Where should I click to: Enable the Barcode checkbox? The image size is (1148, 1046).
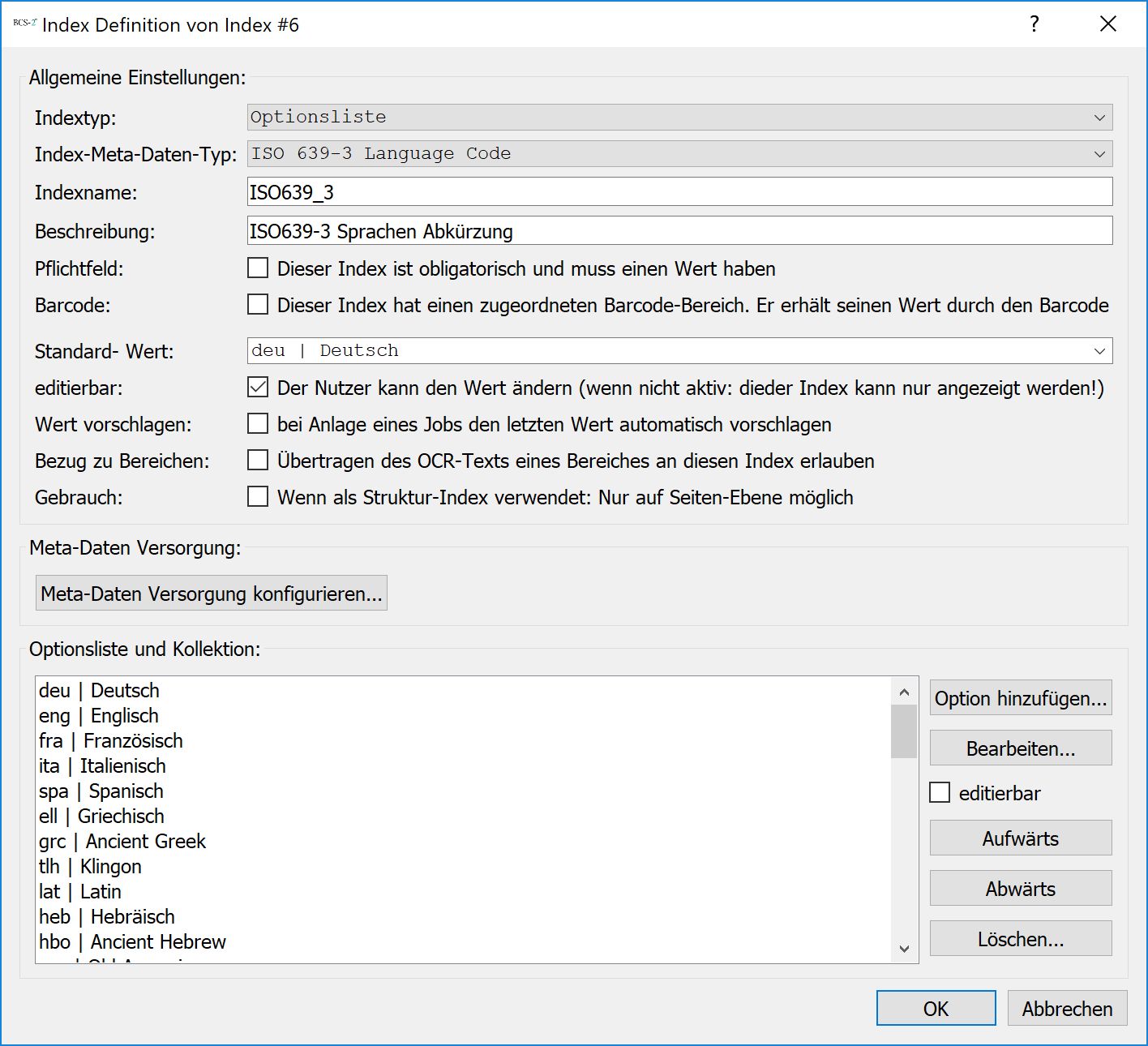[258, 304]
